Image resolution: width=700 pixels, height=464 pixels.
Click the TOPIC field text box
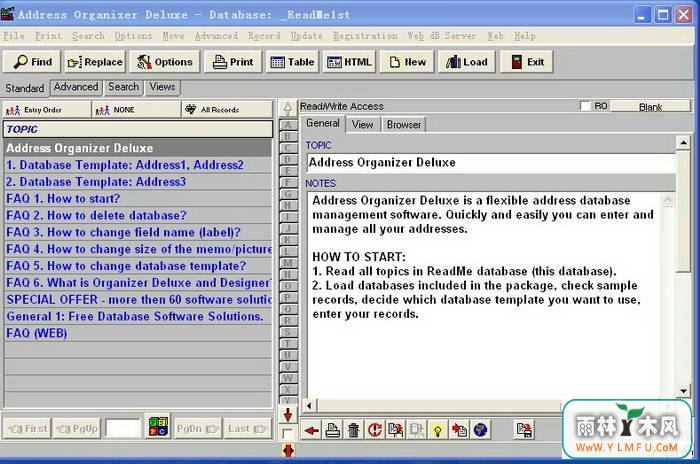tap(491, 163)
